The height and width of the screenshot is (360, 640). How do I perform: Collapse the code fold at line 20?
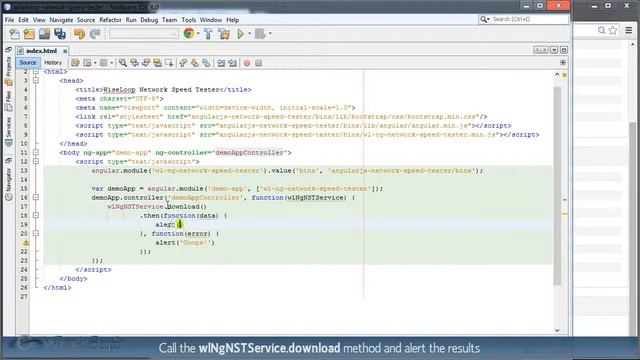pyautogui.click(x=36, y=233)
